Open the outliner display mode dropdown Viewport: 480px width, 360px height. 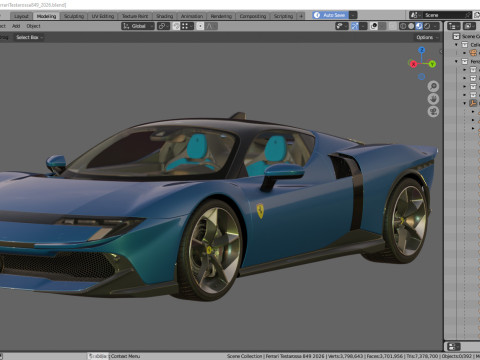tap(470, 26)
